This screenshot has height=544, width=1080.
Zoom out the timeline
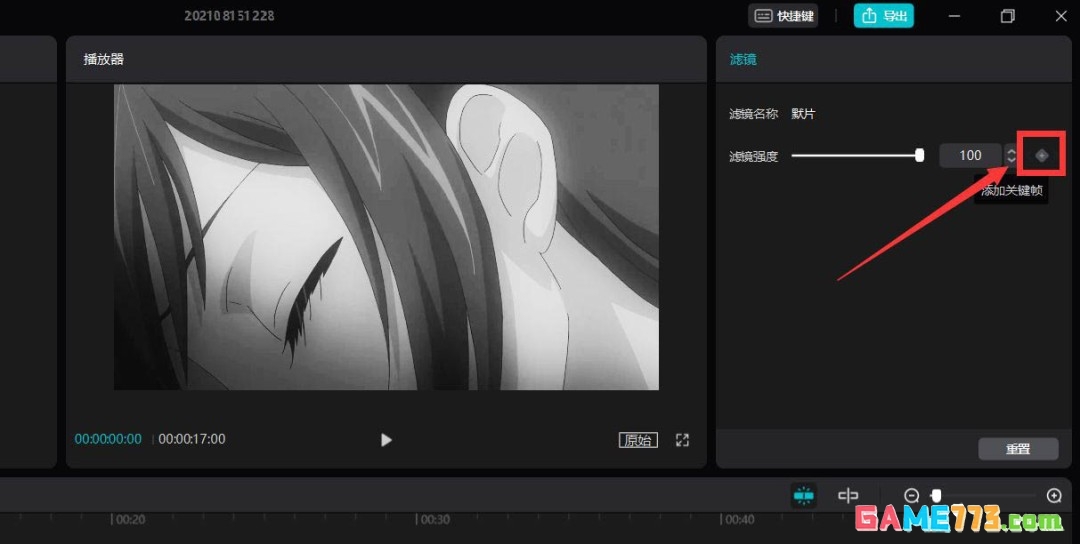pyautogui.click(x=911, y=495)
